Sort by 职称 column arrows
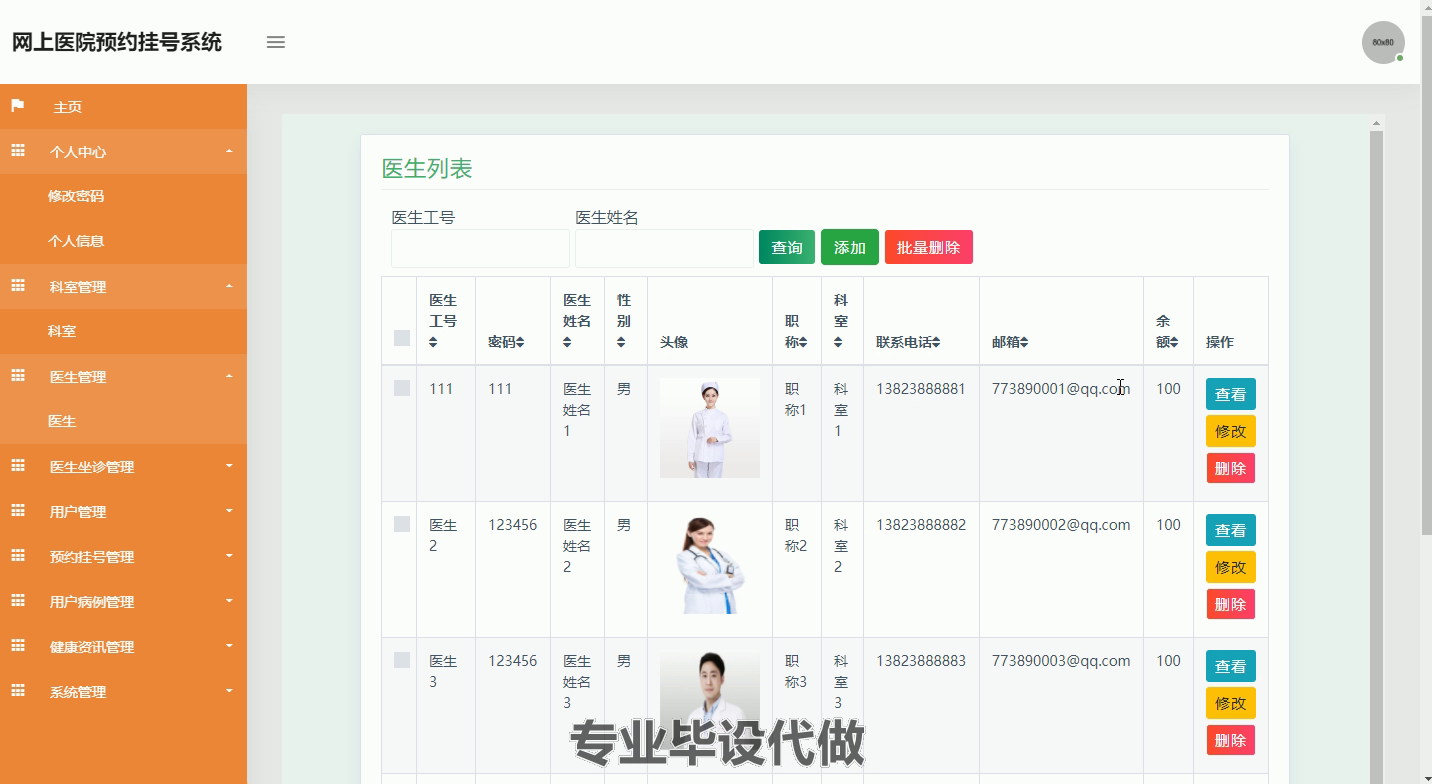This screenshot has width=1432, height=784. [x=804, y=342]
